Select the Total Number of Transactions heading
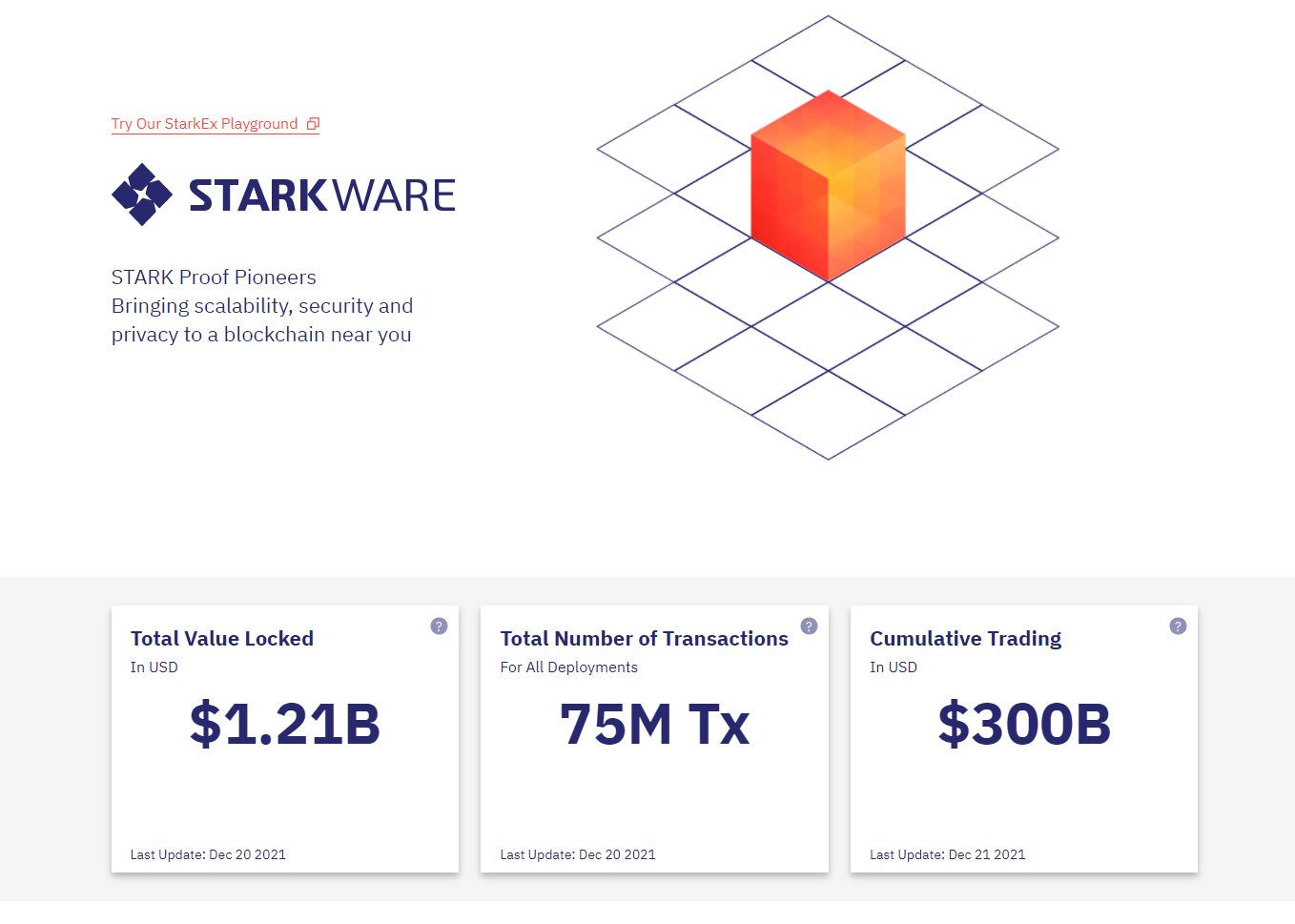Screen dimensions: 1295x924 point(645,639)
